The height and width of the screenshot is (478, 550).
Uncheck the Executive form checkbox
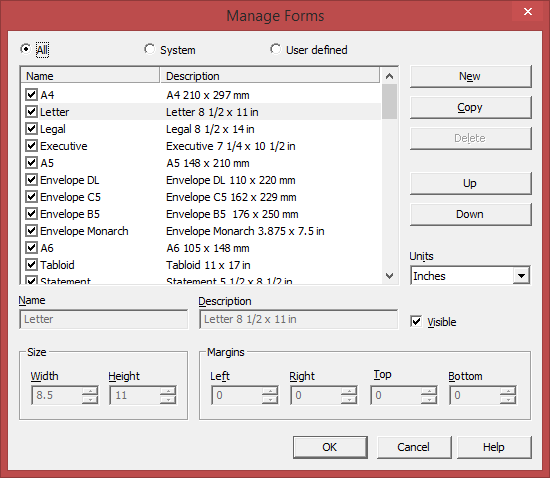coord(32,146)
